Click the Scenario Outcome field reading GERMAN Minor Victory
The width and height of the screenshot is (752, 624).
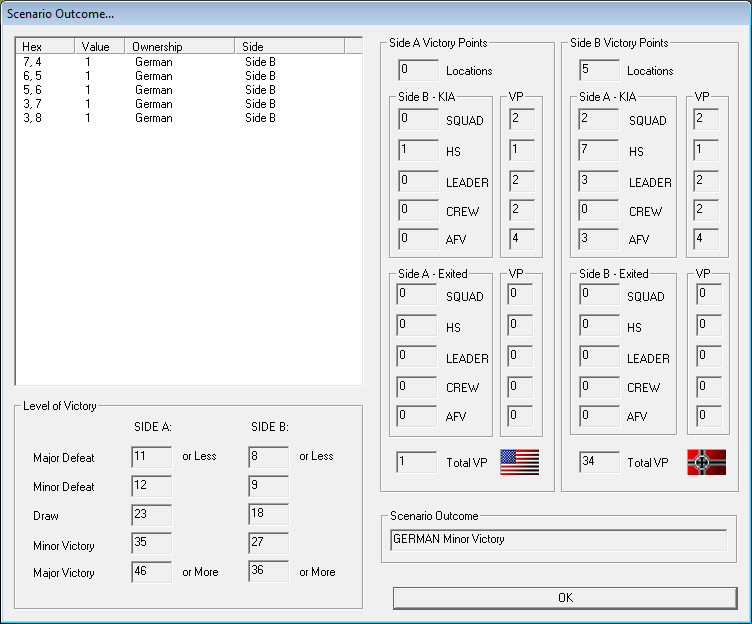559,540
